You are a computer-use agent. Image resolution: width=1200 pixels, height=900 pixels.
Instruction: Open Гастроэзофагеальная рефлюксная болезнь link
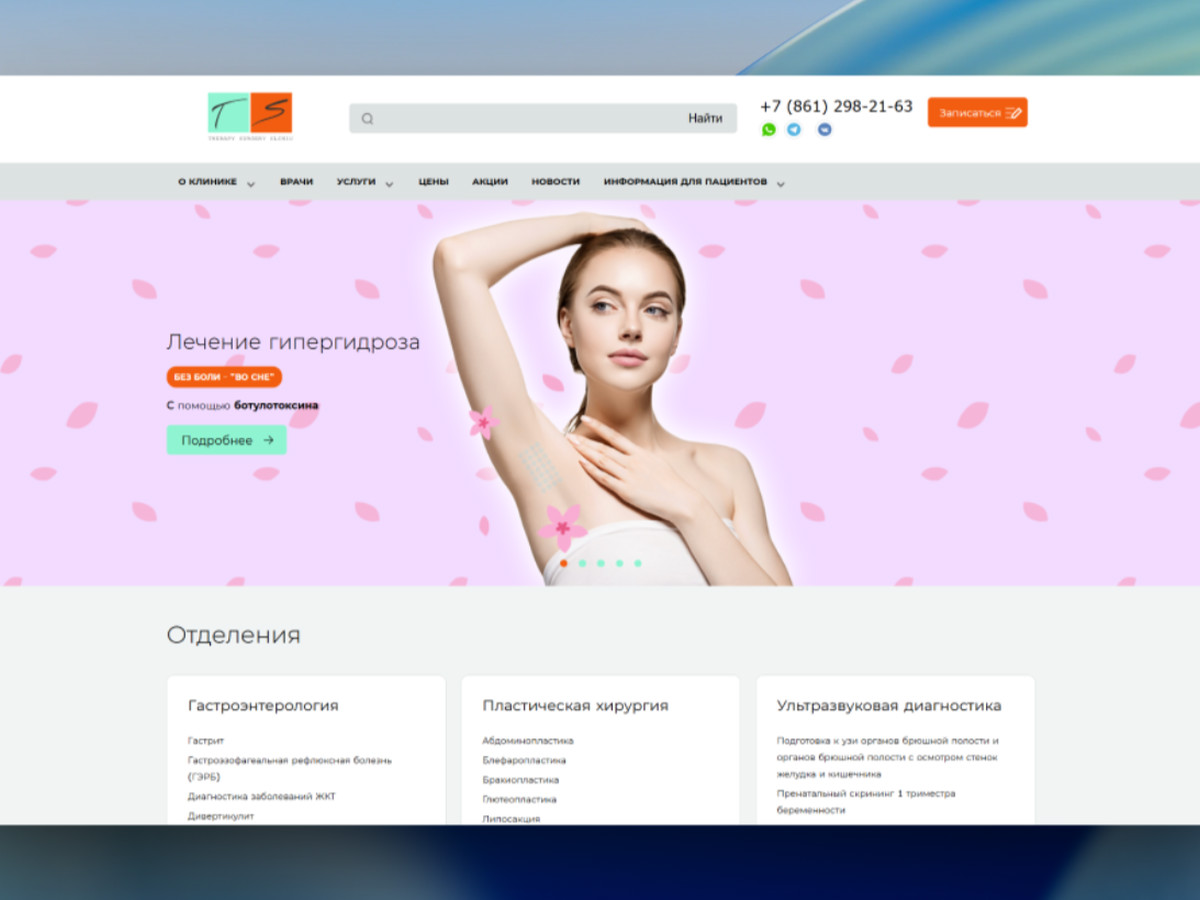pyautogui.click(x=289, y=768)
